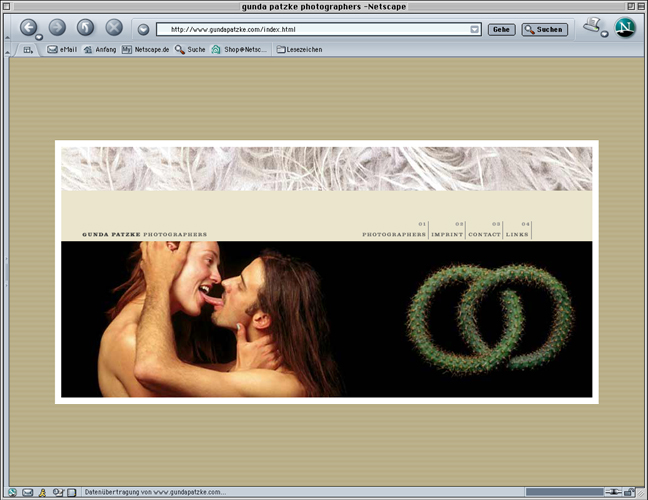The height and width of the screenshot is (500, 648).
Task: Open Instant Messenger status bar icon
Action: click(42, 492)
